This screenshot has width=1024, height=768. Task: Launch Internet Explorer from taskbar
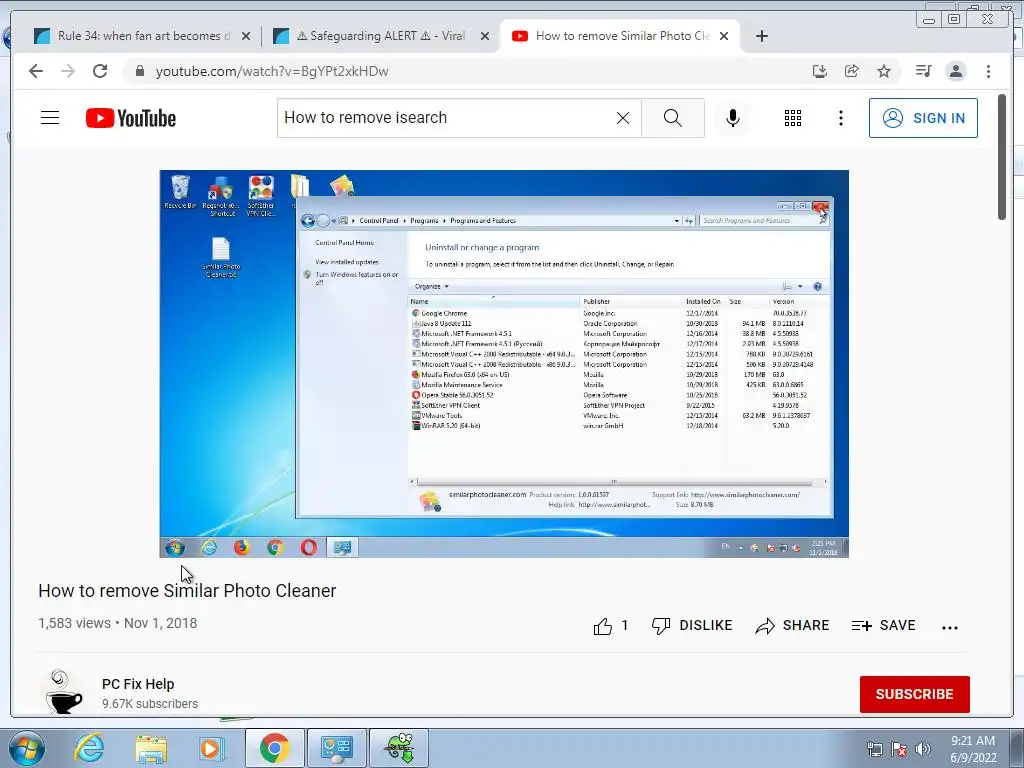(89, 748)
